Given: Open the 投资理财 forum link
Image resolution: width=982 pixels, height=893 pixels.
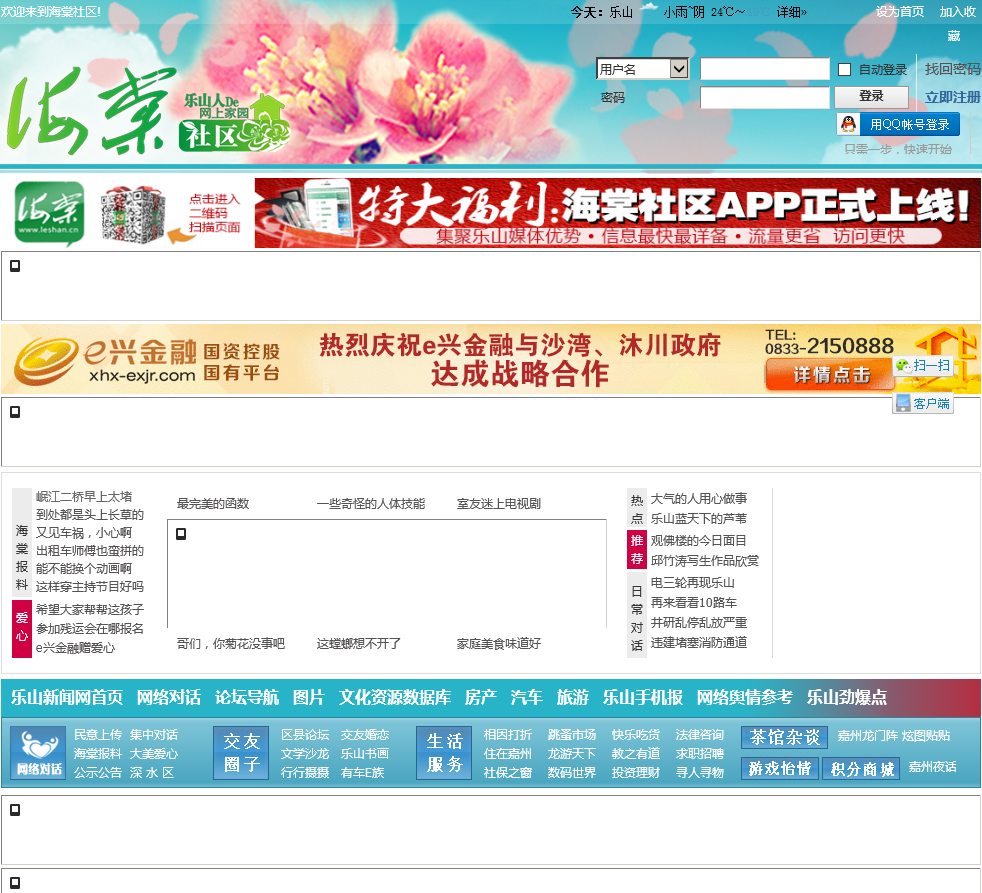Looking at the screenshot, I should (636, 773).
